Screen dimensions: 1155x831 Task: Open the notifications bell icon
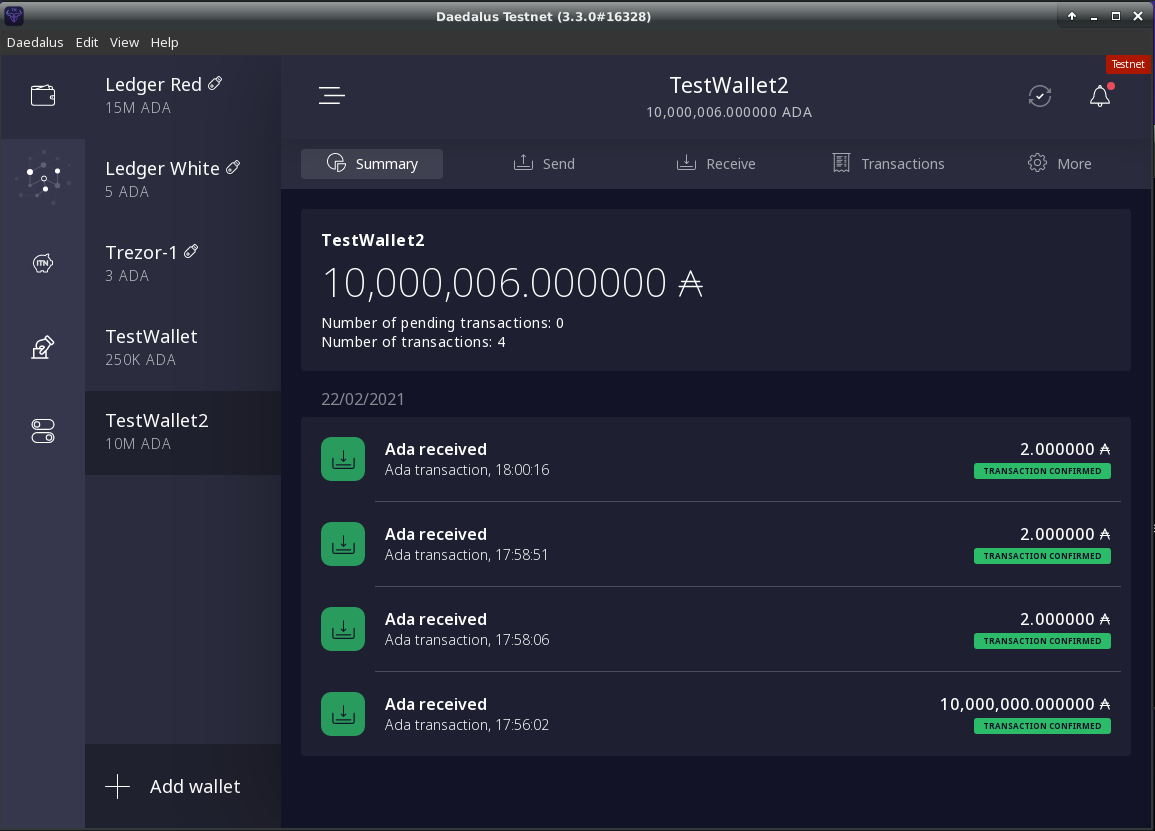pos(1100,96)
